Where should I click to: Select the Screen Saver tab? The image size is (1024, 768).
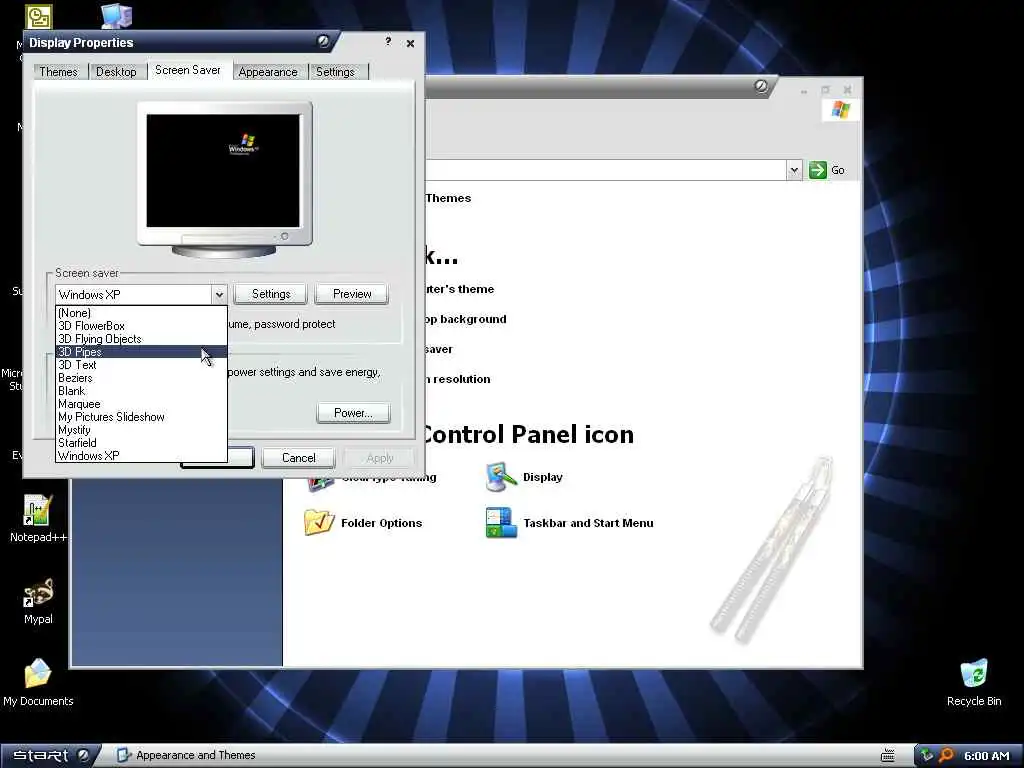coord(187,70)
